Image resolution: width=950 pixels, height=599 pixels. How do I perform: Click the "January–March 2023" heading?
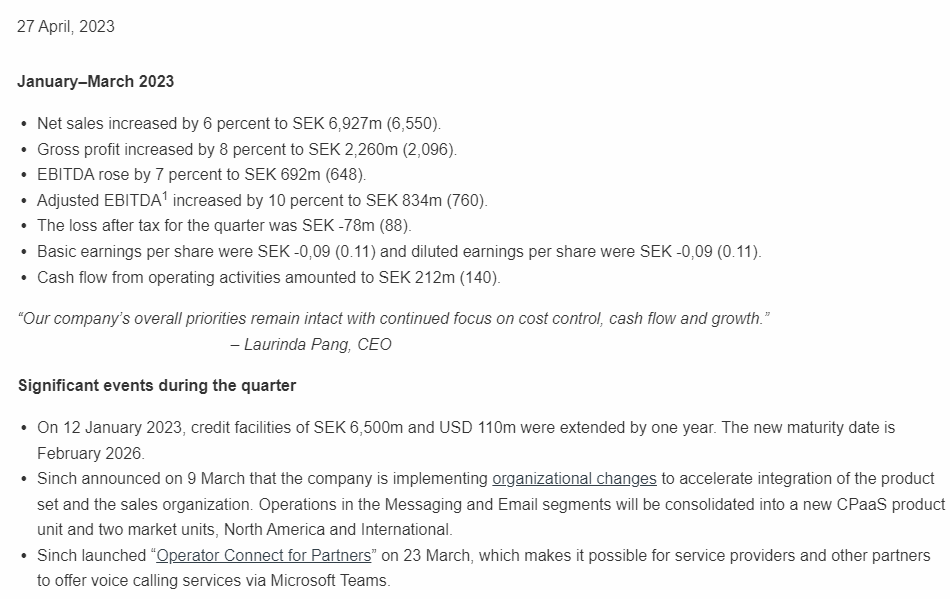click(95, 81)
